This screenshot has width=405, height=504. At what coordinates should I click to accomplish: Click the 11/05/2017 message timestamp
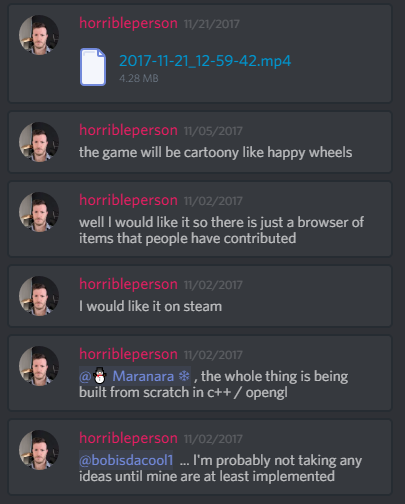[x=213, y=131]
